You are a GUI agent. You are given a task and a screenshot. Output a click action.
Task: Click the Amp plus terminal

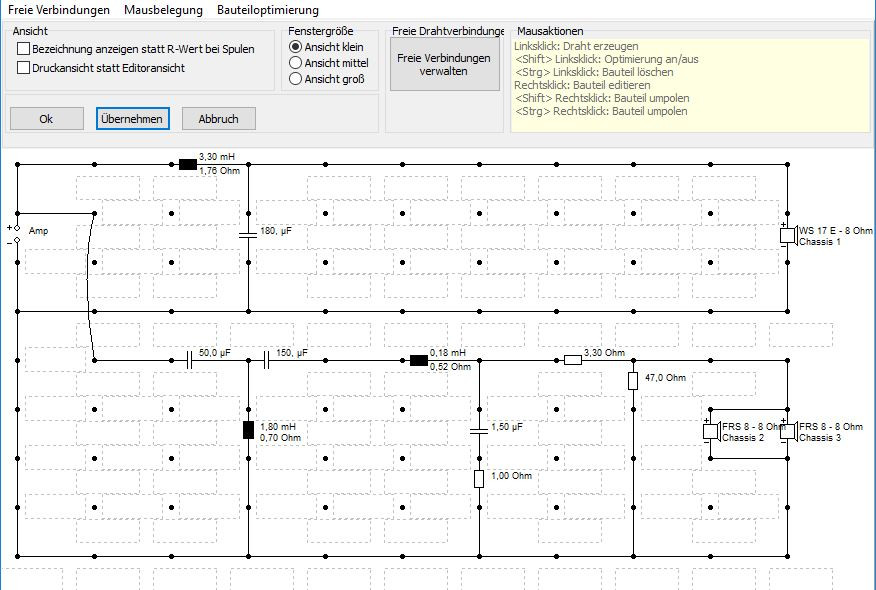[17, 228]
